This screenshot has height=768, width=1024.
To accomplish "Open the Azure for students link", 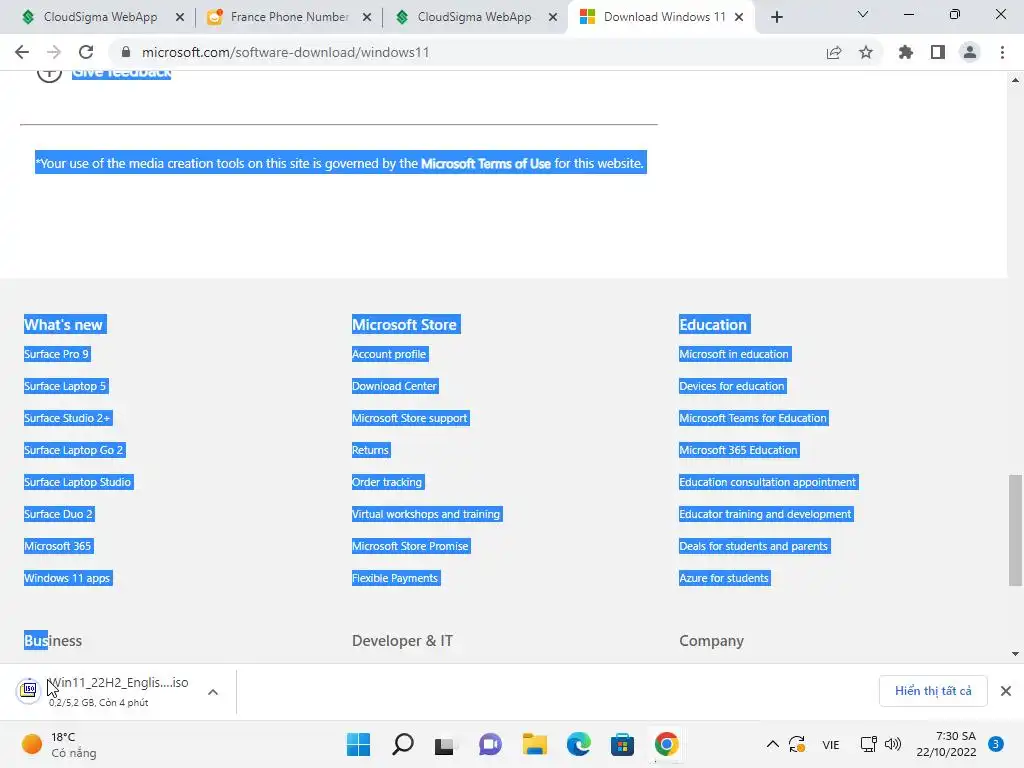I will click(x=724, y=578).
